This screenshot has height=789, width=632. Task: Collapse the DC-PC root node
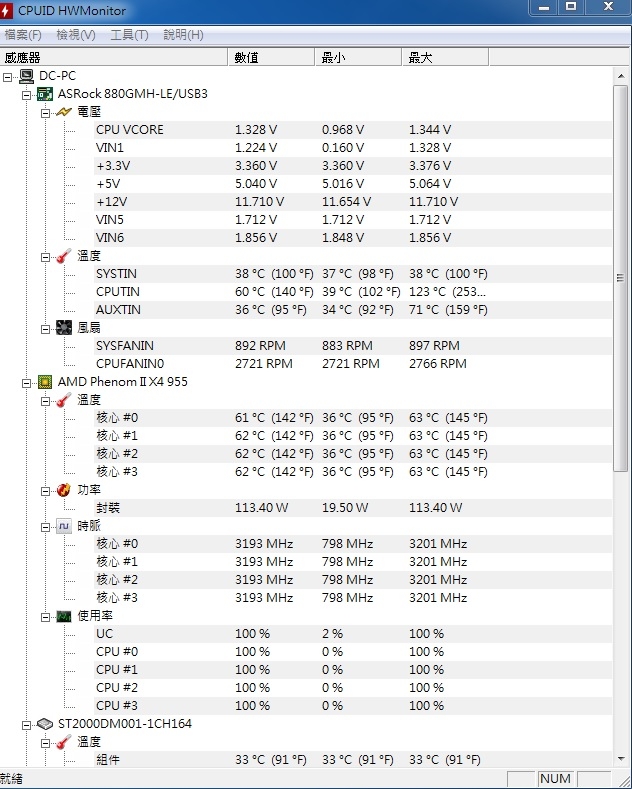point(7,77)
